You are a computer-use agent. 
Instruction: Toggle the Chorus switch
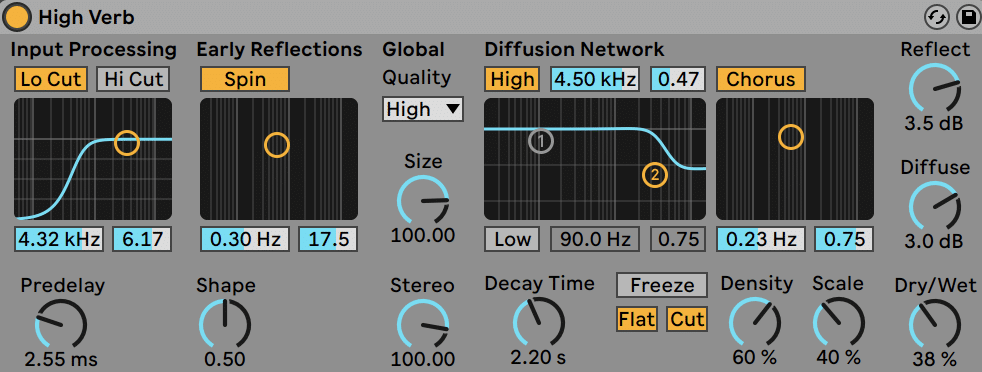[x=760, y=80]
